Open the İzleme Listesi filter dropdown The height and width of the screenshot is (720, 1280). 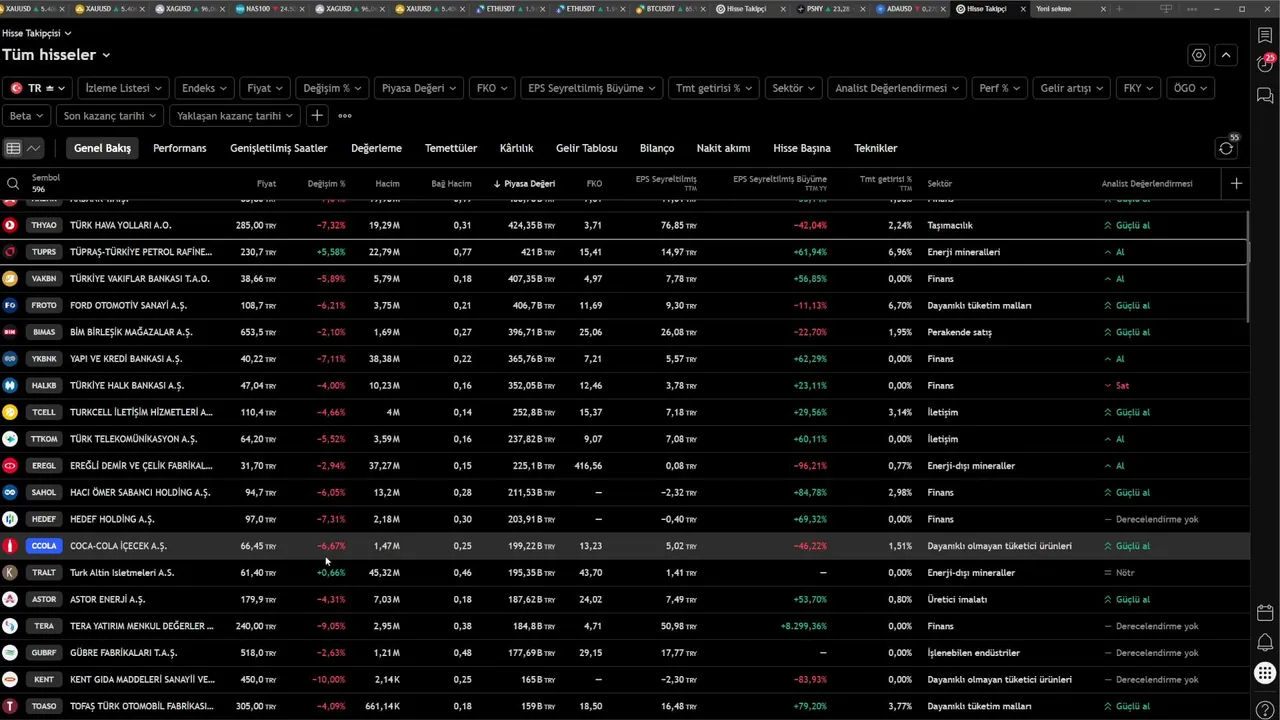click(124, 88)
